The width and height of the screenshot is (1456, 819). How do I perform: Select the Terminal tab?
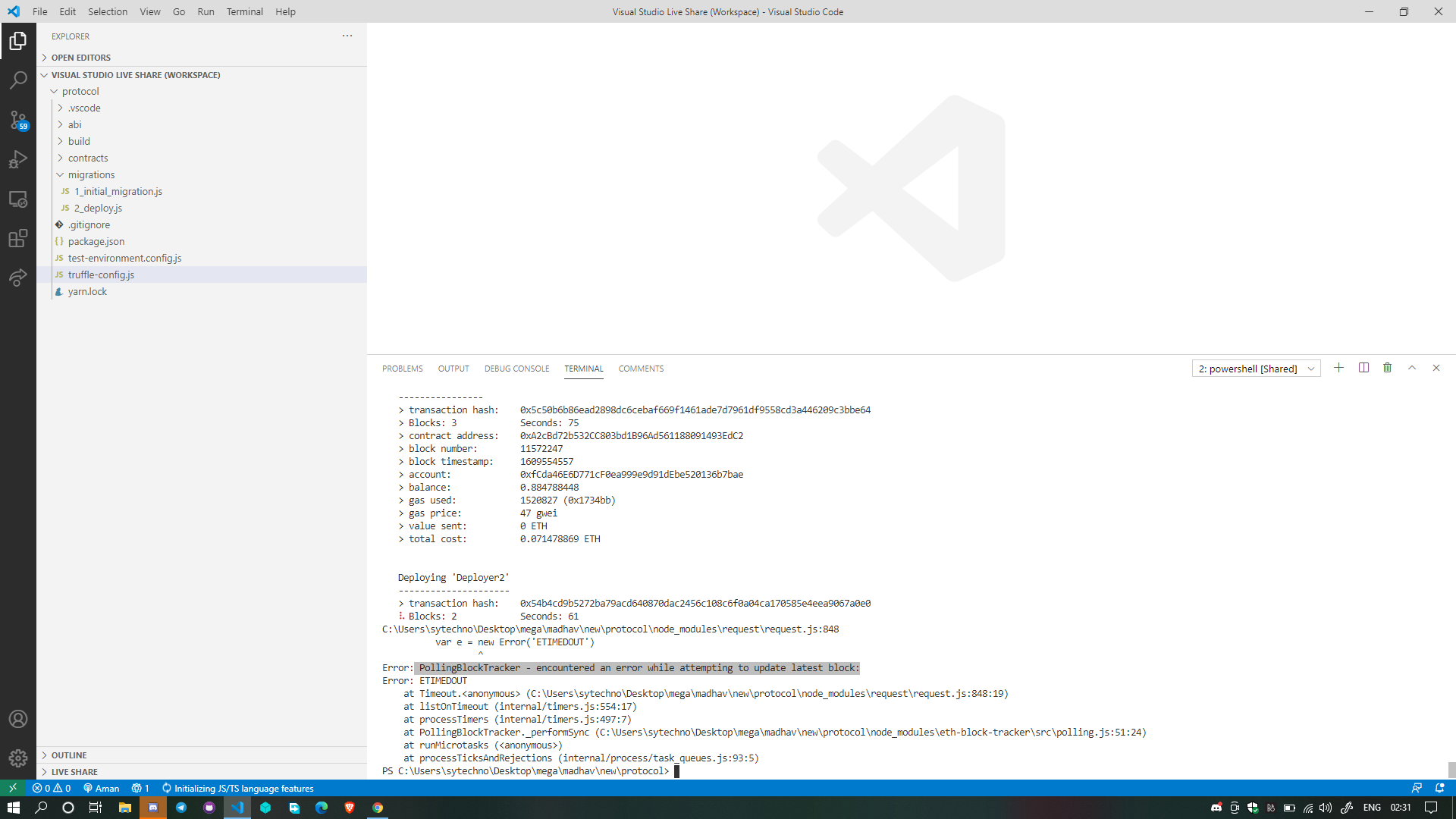[x=584, y=369]
